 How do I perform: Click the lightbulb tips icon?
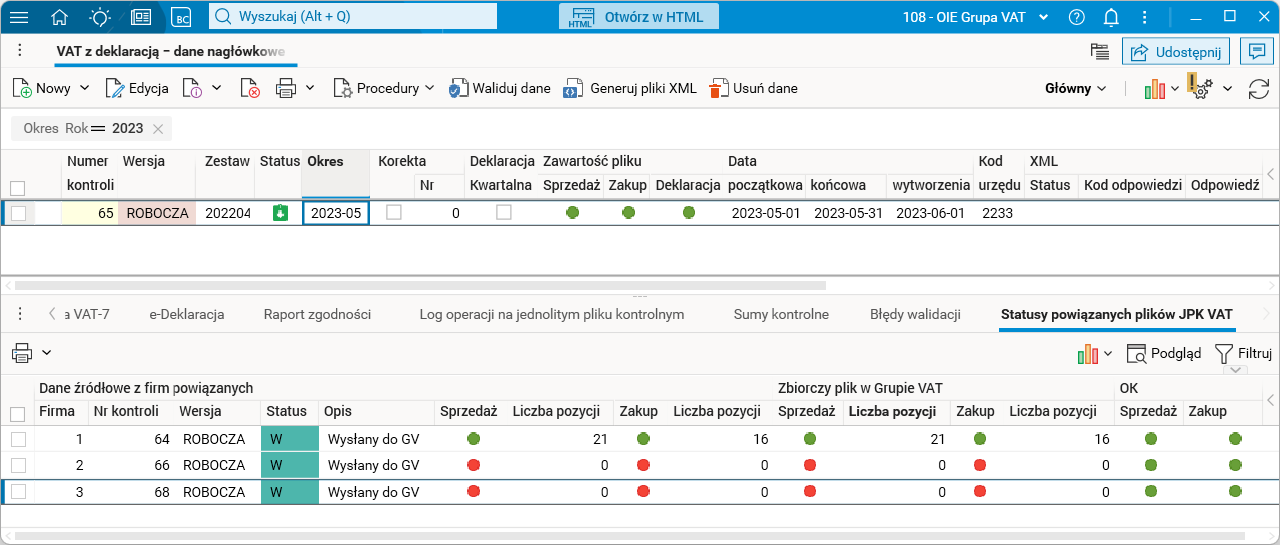(x=100, y=17)
